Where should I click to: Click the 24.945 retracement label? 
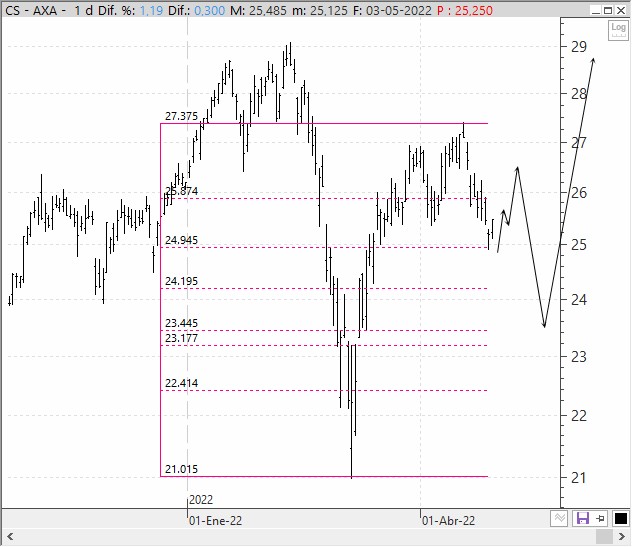pos(181,240)
